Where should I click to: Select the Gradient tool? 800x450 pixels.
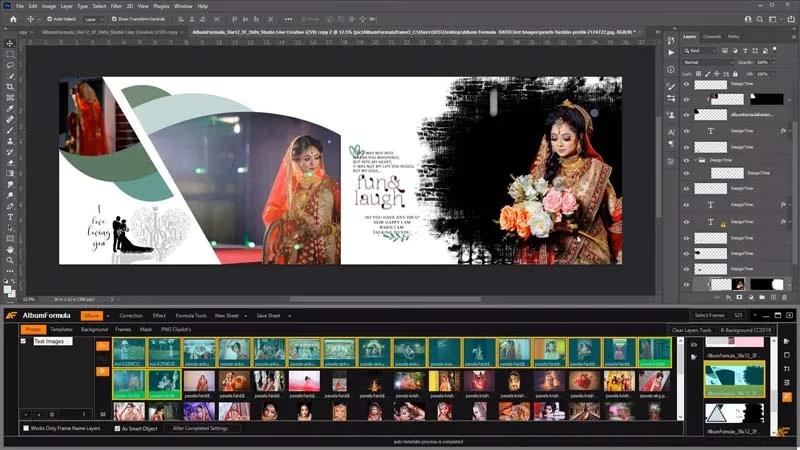point(10,173)
